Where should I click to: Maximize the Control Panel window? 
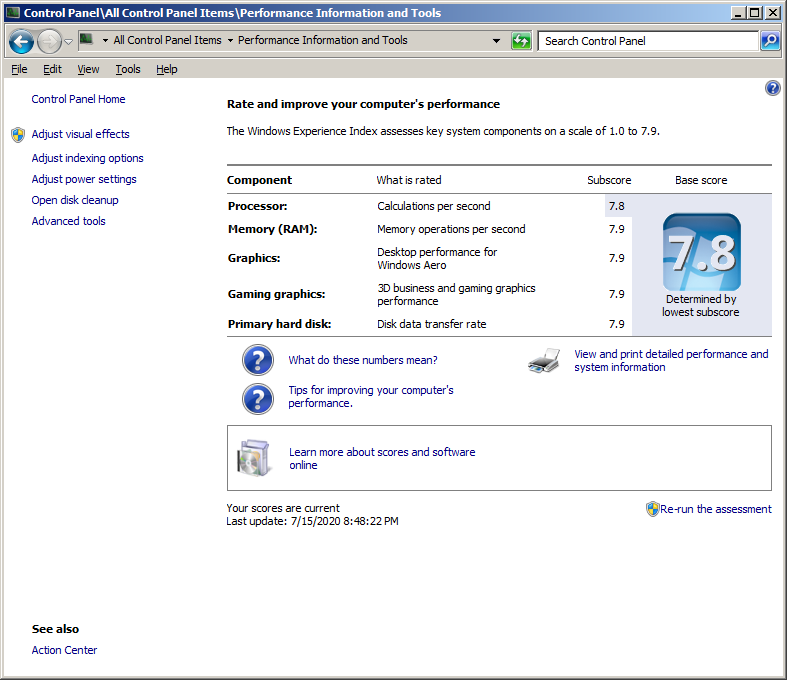754,13
